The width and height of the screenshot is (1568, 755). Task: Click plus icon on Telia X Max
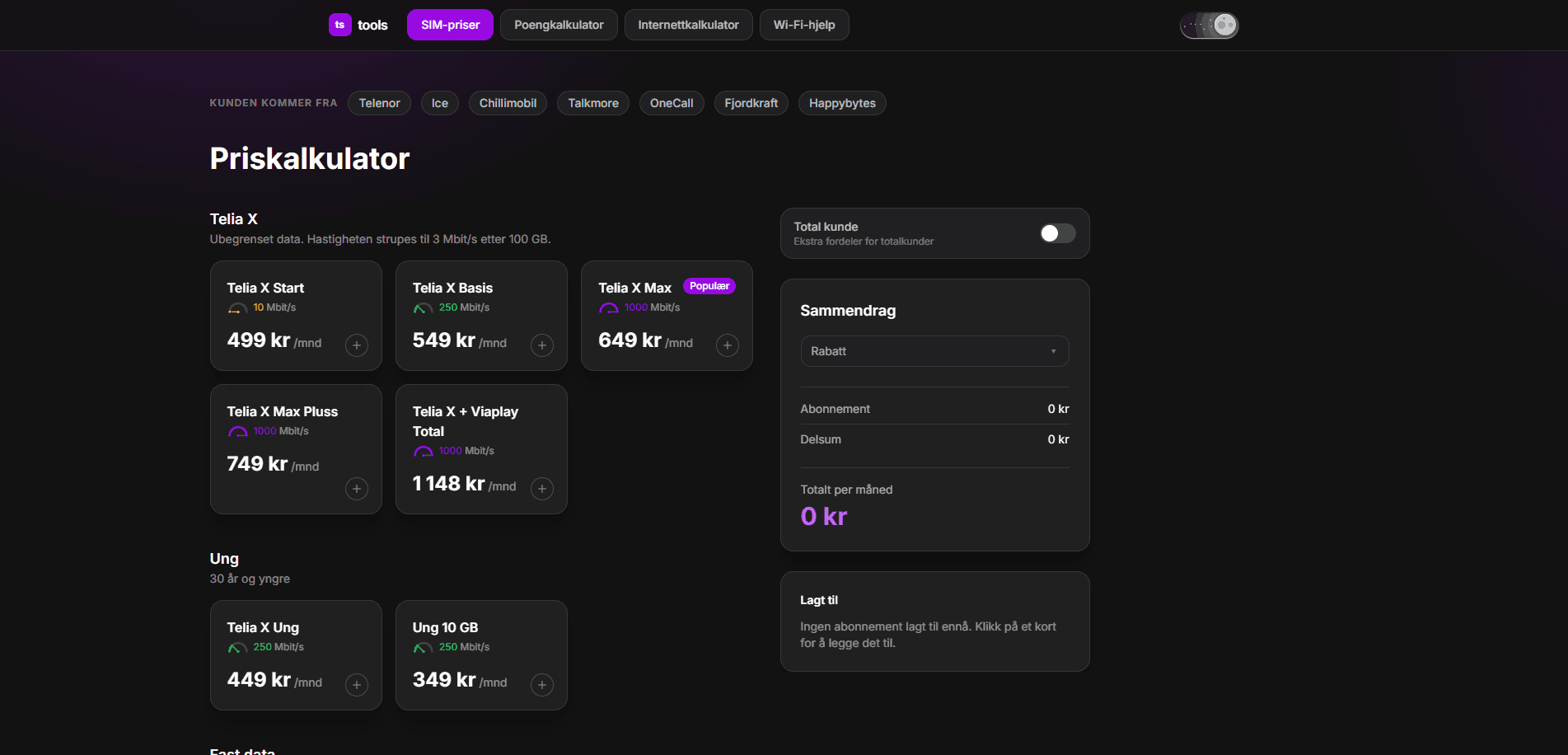[728, 345]
